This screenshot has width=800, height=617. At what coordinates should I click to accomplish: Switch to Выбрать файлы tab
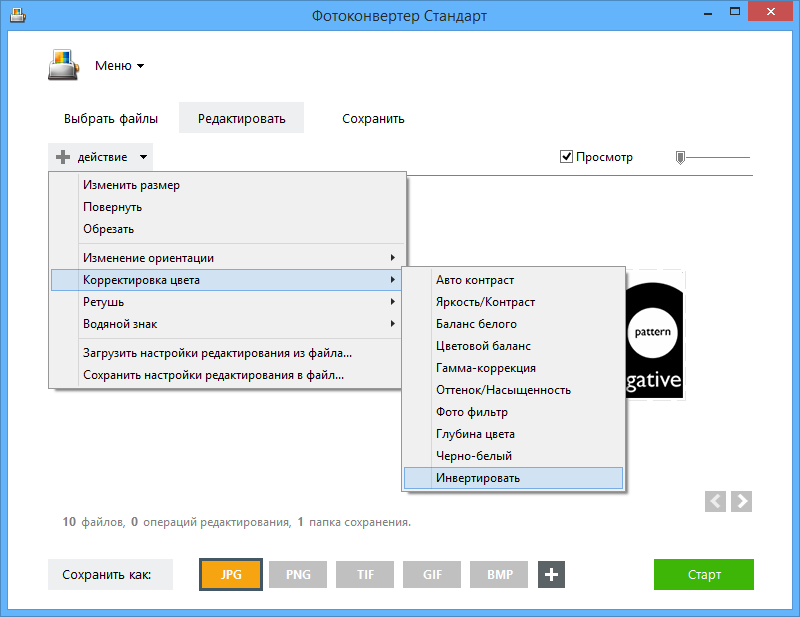[111, 118]
